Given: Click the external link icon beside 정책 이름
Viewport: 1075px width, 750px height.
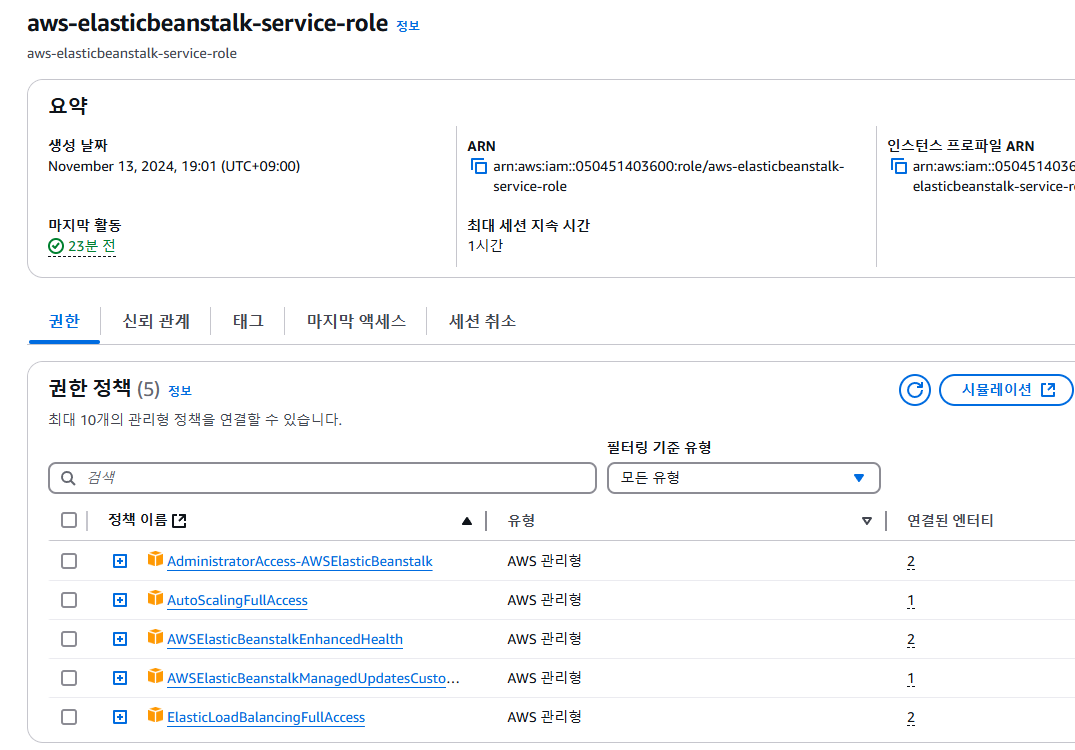Looking at the screenshot, I should click(179, 521).
